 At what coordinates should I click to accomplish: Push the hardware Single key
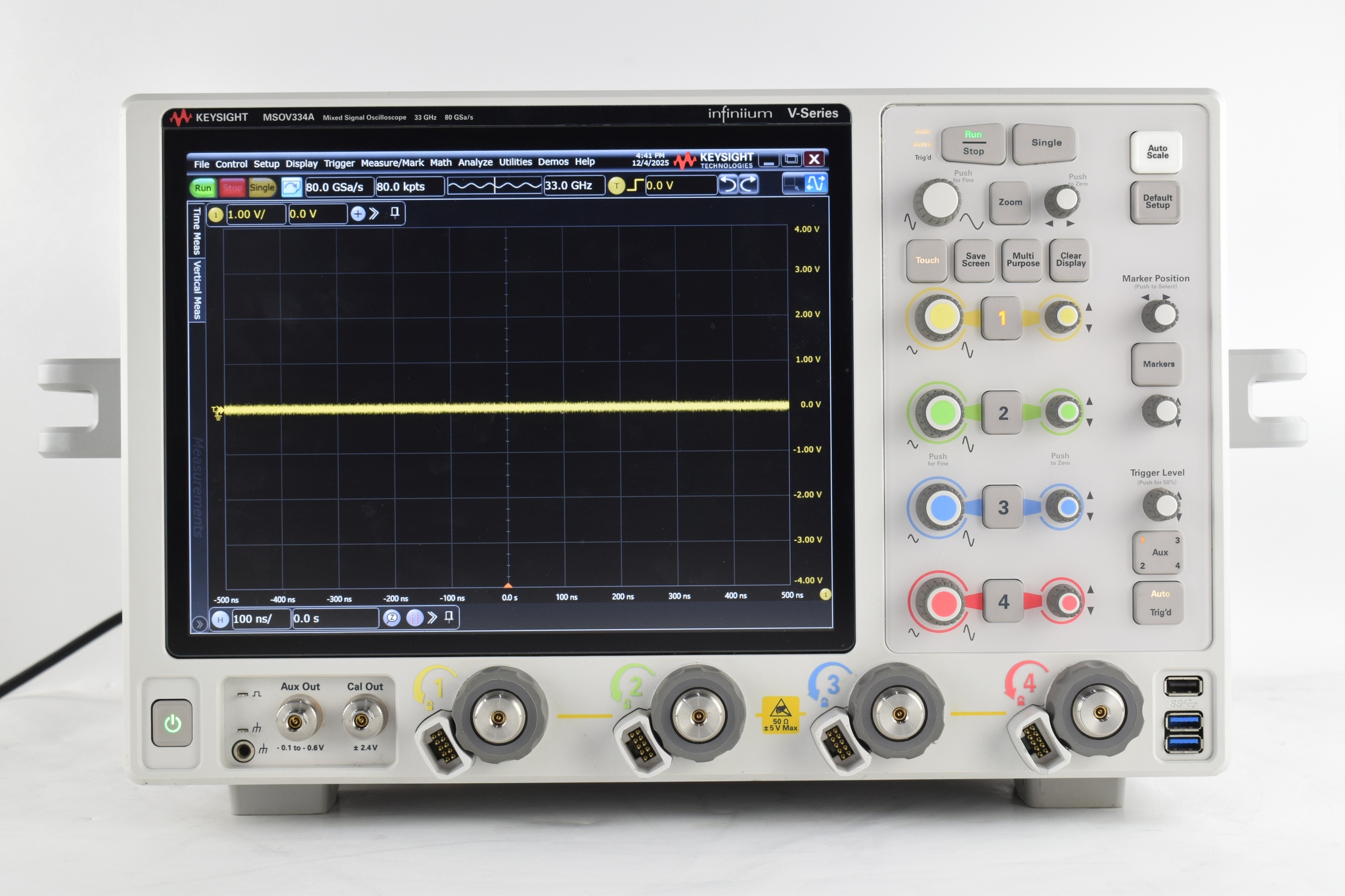[x=1046, y=143]
